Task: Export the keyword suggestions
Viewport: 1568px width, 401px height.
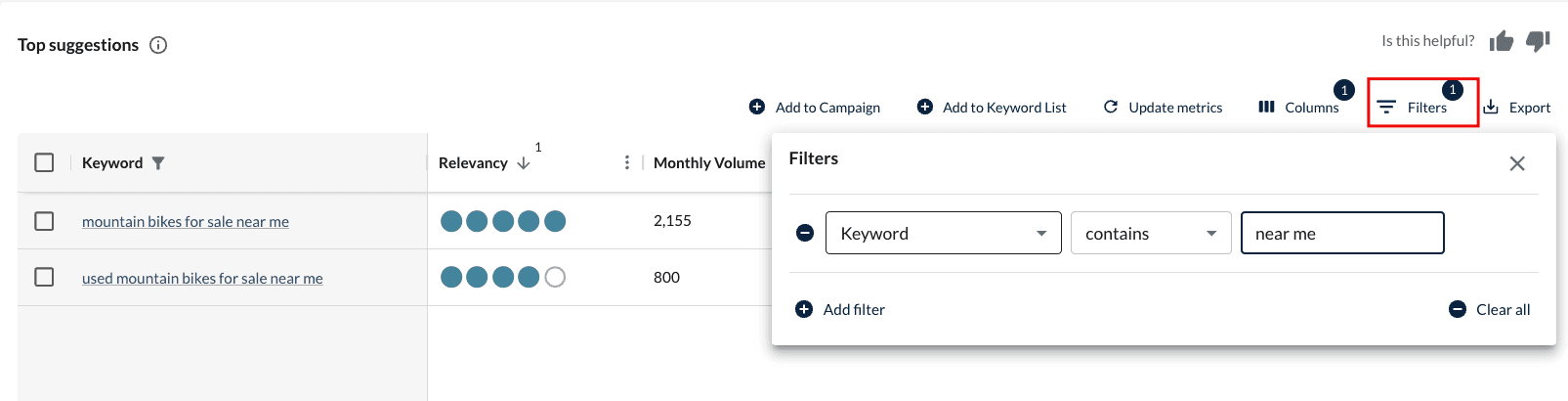Action: [1517, 108]
